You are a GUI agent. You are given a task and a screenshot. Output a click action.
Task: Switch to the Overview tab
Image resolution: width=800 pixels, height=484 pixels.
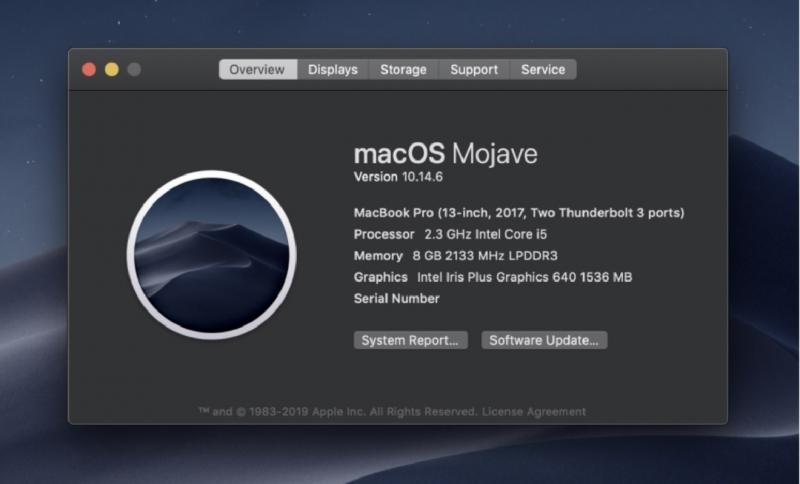(x=258, y=69)
